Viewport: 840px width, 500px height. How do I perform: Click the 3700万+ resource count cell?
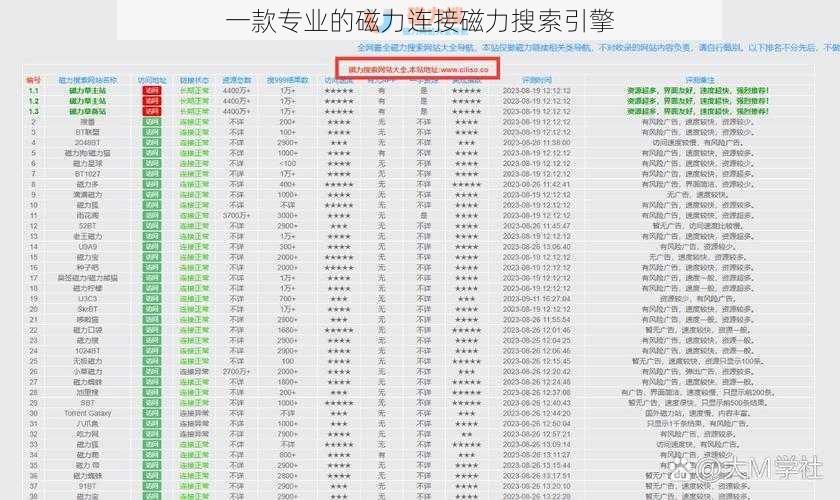click(x=236, y=215)
